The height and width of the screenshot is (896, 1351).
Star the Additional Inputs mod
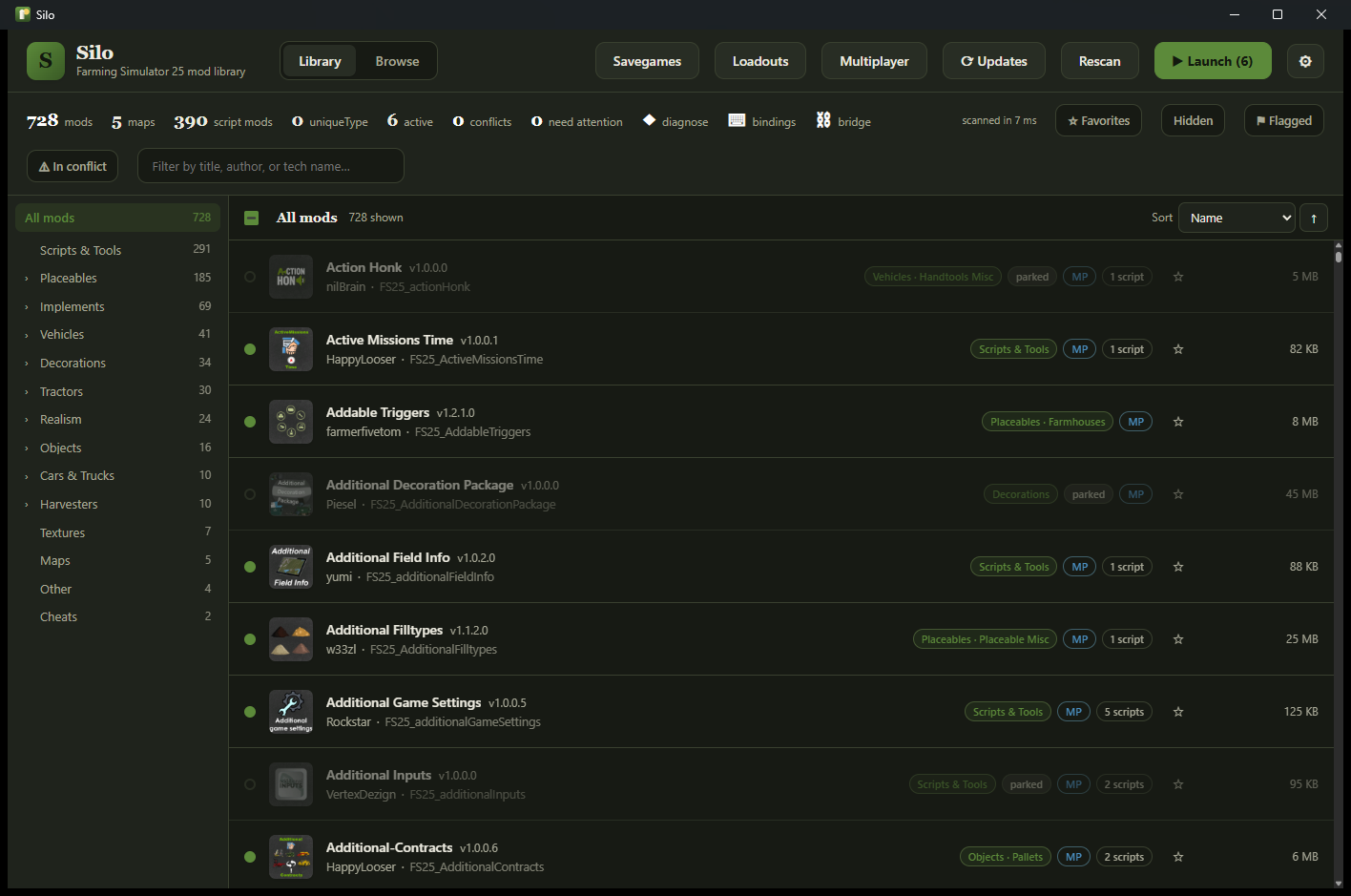click(x=1178, y=784)
